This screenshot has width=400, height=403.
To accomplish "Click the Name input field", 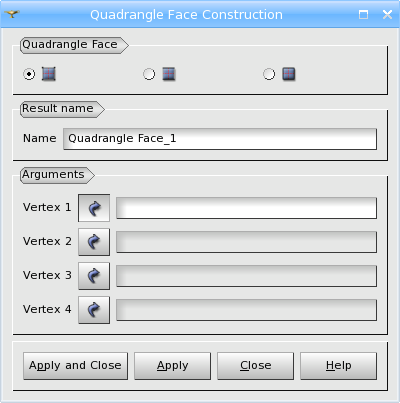I will tap(220, 139).
